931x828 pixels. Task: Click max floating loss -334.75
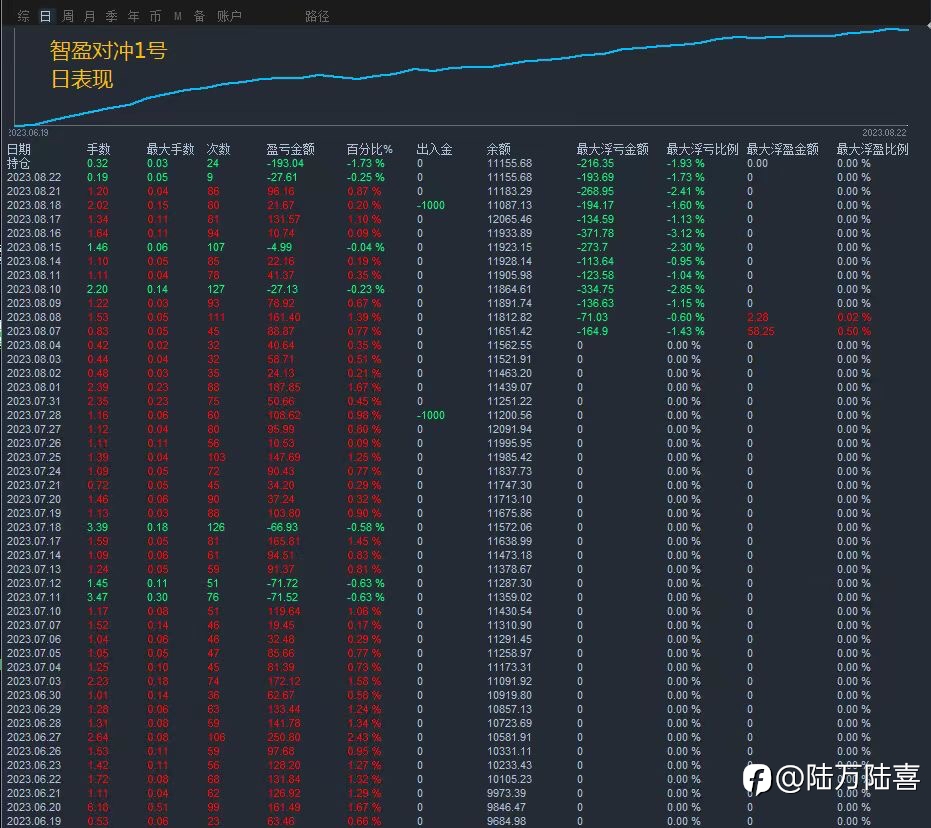tap(596, 289)
